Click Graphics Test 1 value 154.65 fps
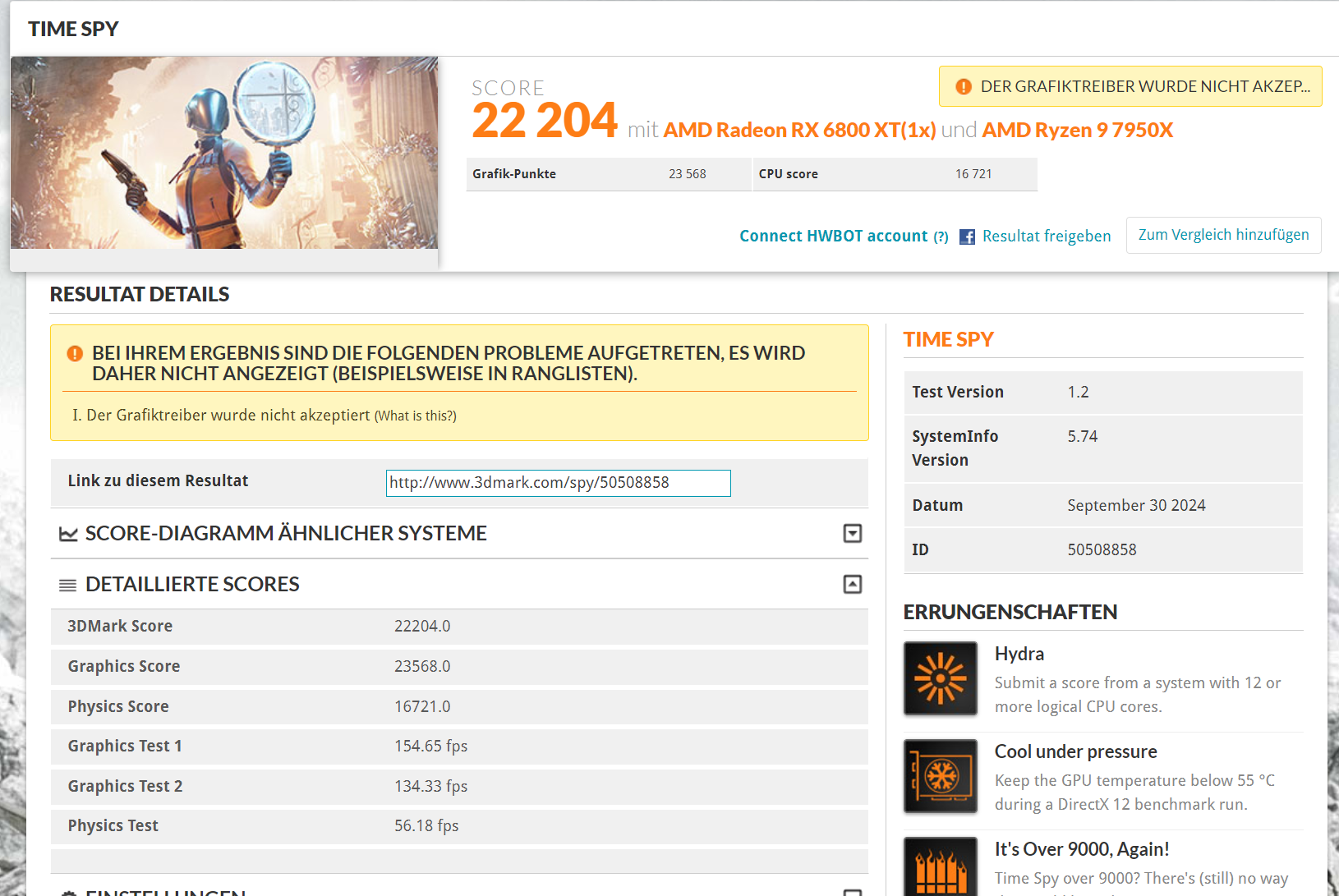 click(x=431, y=746)
